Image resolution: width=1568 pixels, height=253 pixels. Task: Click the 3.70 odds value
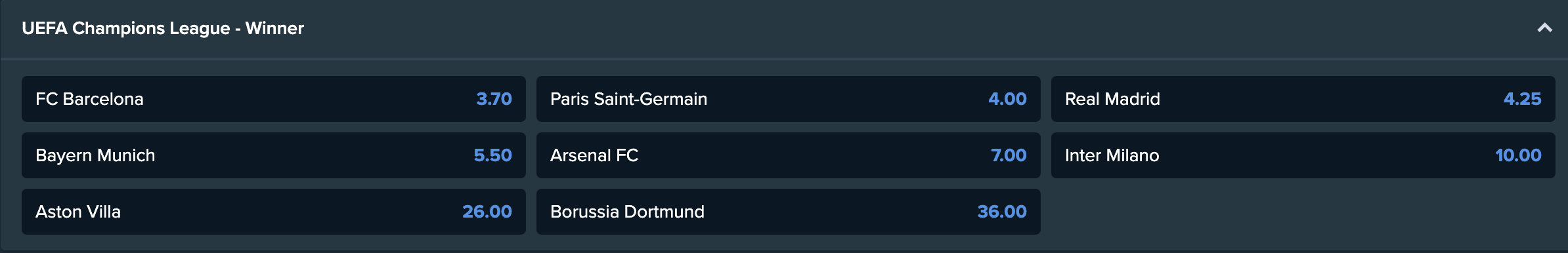point(494,99)
